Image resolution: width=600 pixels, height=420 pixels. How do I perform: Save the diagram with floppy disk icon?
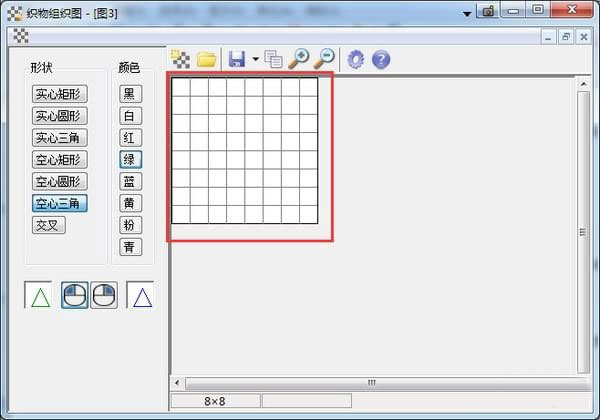click(237, 59)
